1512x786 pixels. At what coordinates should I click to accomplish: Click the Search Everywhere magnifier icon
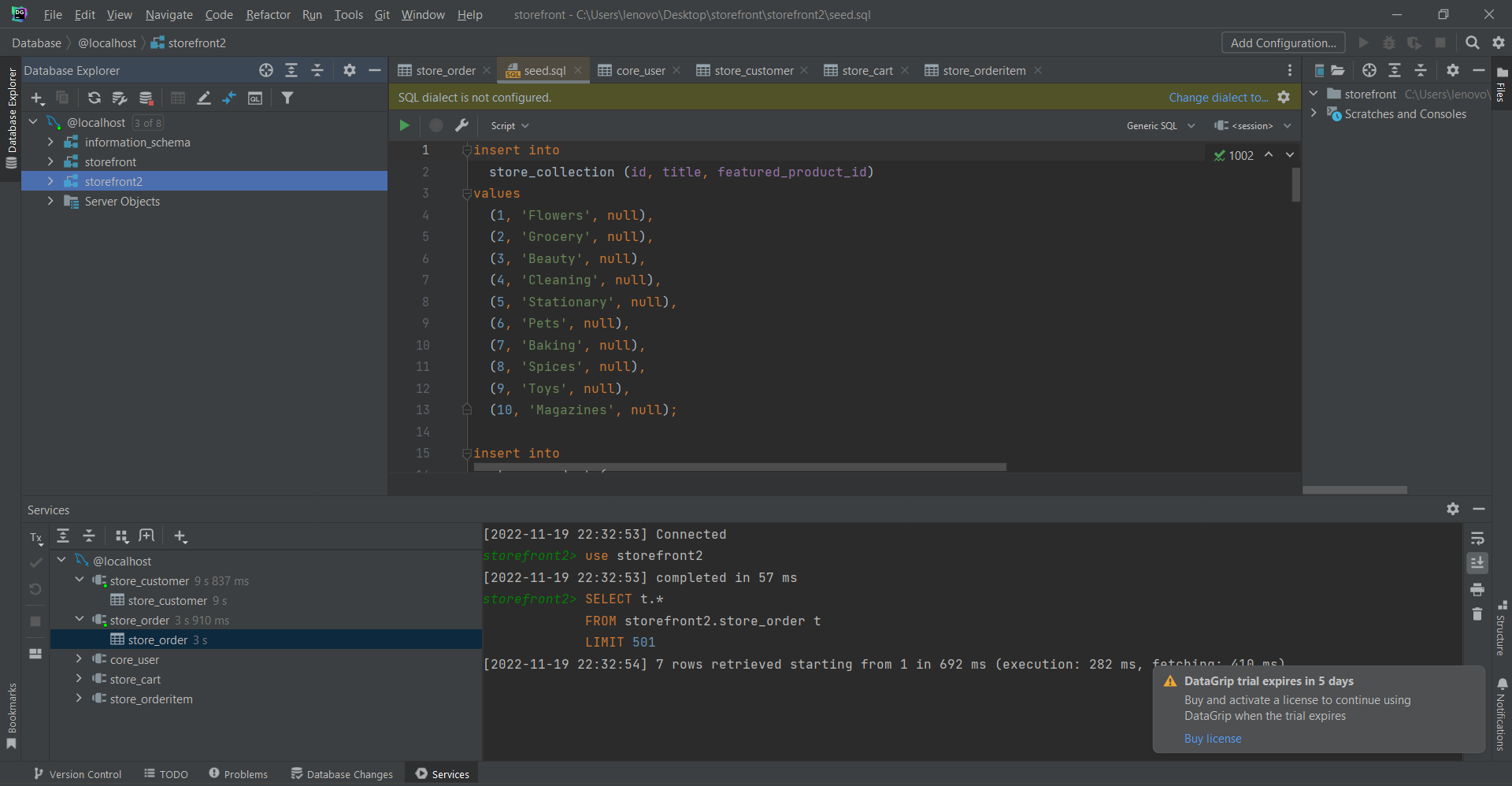coord(1472,43)
